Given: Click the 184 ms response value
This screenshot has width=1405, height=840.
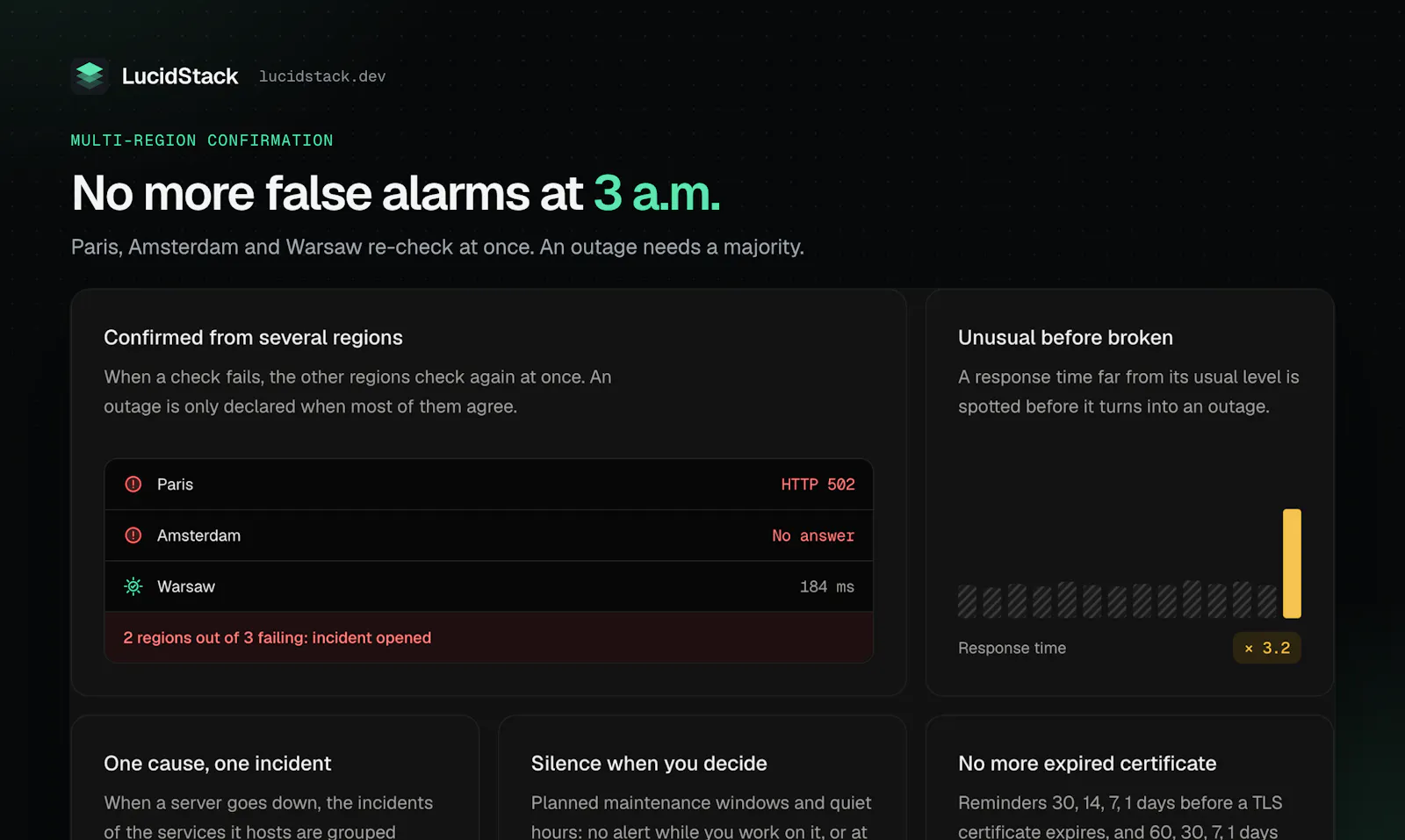Looking at the screenshot, I should point(827,586).
